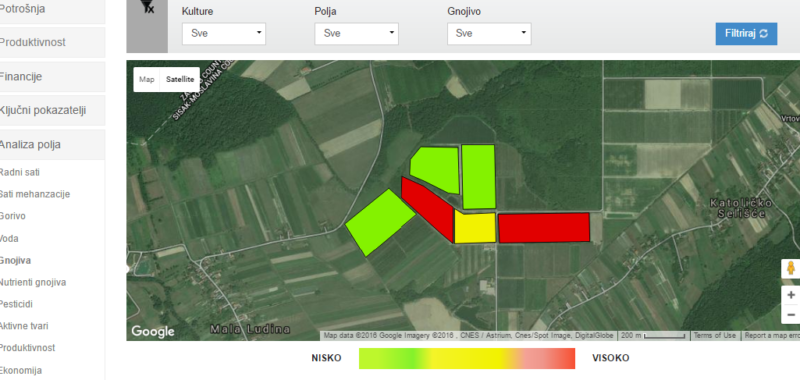The image size is (800, 380).
Task: Open the Gnojivo dropdown
Action: 489,33
